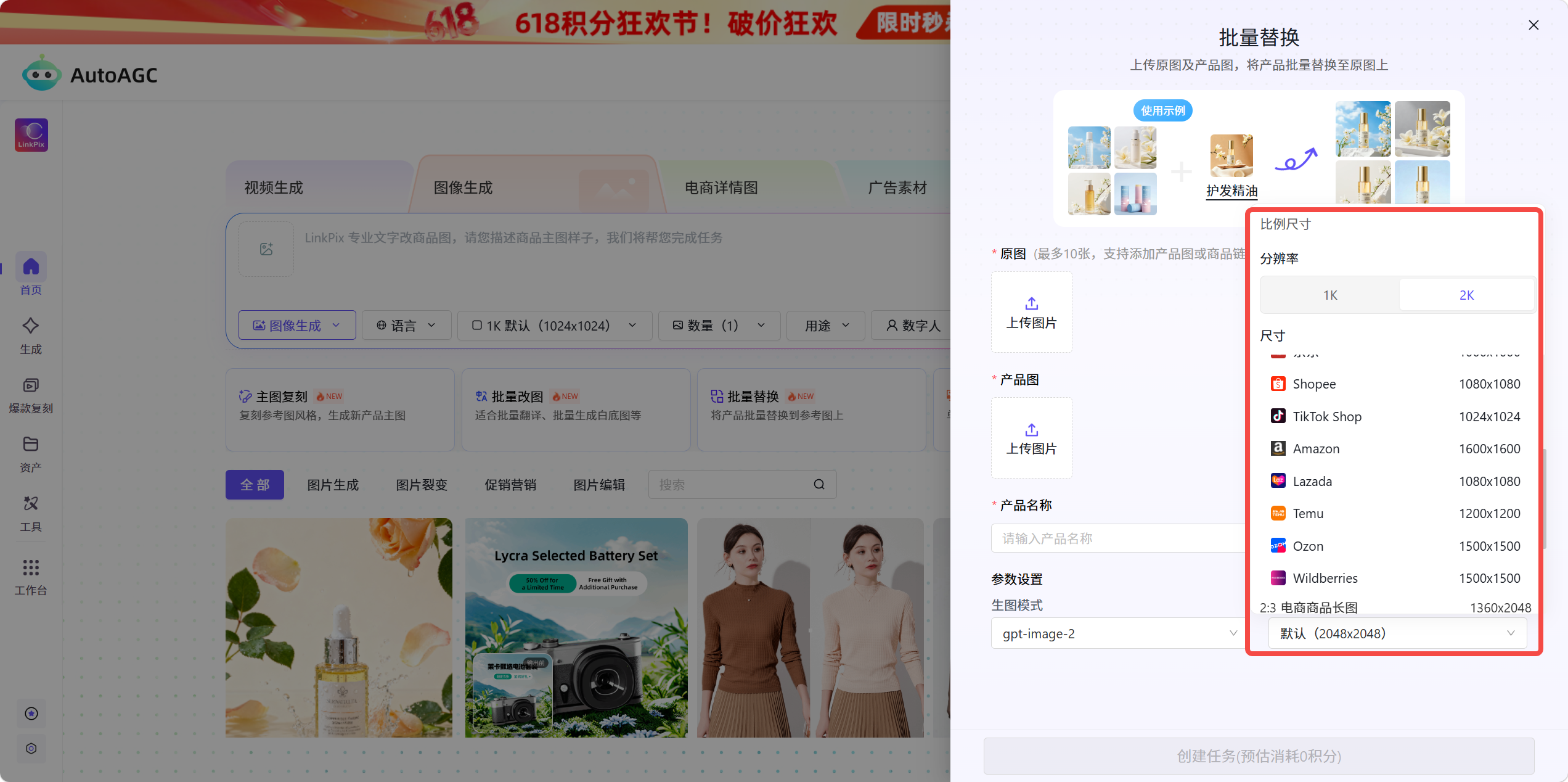
Task: Click the Amazon platform icon
Action: [x=1278, y=448]
